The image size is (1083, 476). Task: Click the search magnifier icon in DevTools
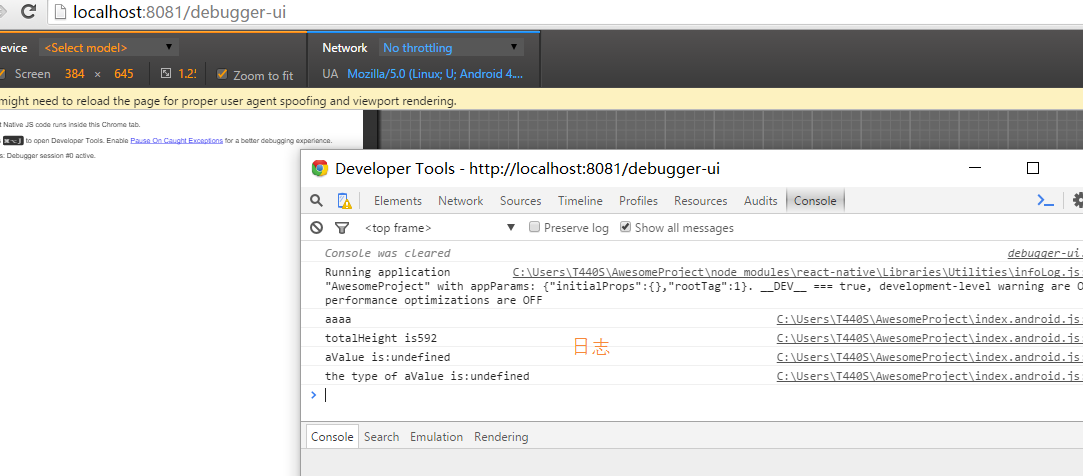click(316, 201)
